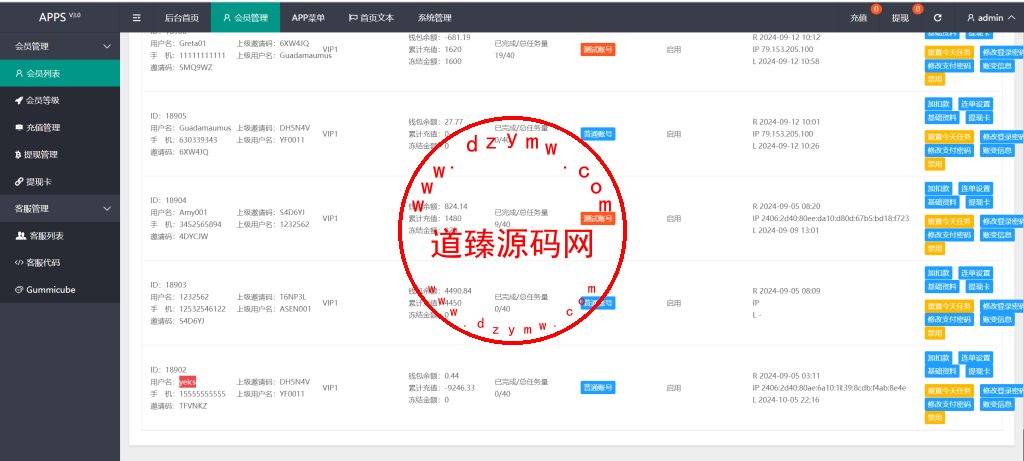The image size is (1024, 461).
Task: Click 加扣款 for user 1232562
Action: coord(939,273)
